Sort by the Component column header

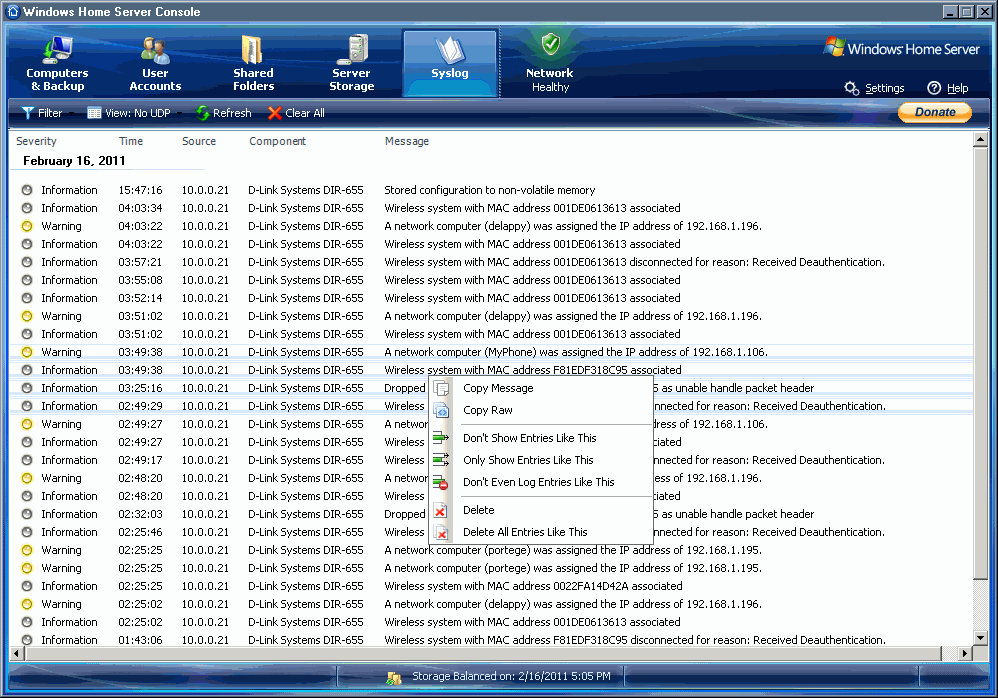278,141
